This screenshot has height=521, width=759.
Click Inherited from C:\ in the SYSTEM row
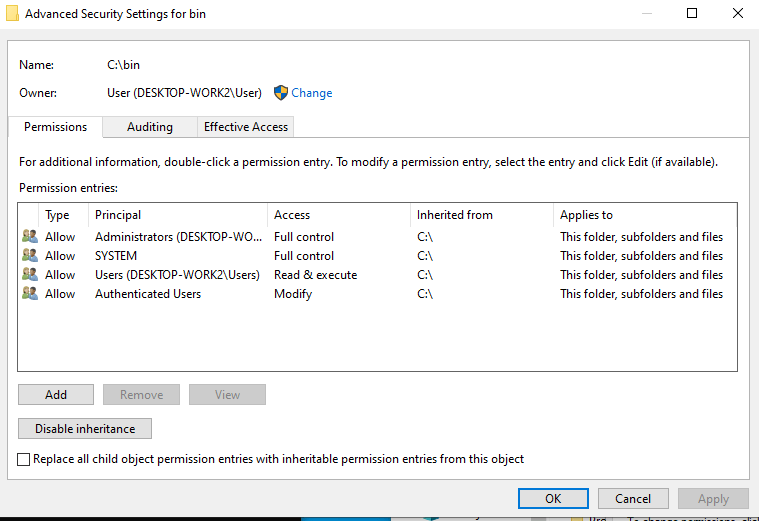click(425, 256)
